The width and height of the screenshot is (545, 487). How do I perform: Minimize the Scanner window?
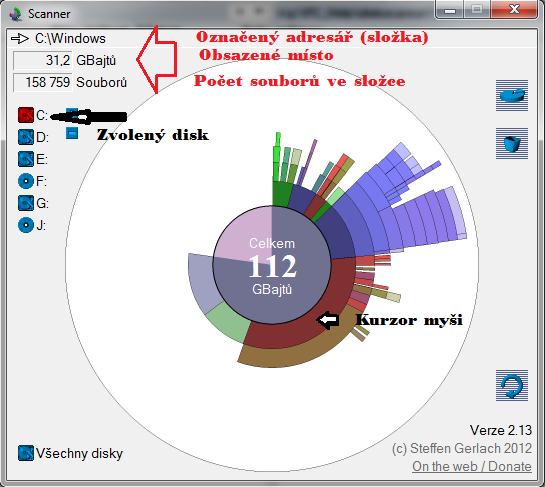click(449, 10)
